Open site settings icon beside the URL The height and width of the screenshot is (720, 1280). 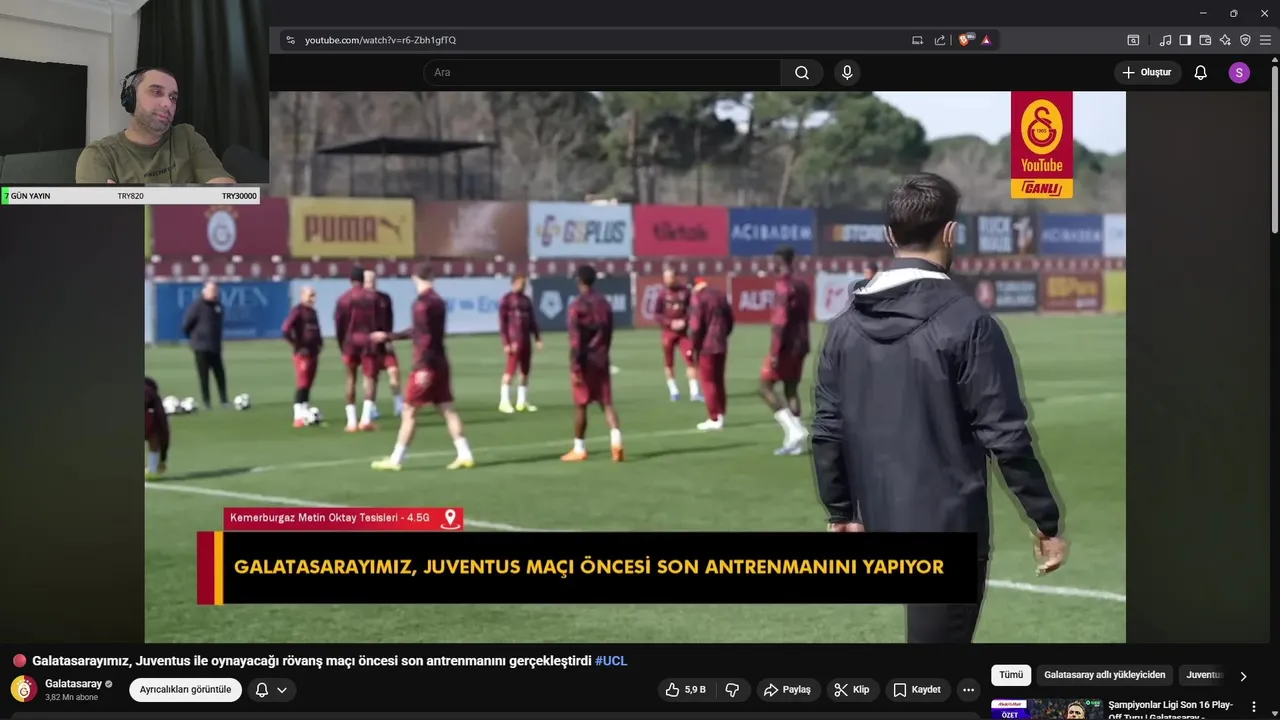290,40
